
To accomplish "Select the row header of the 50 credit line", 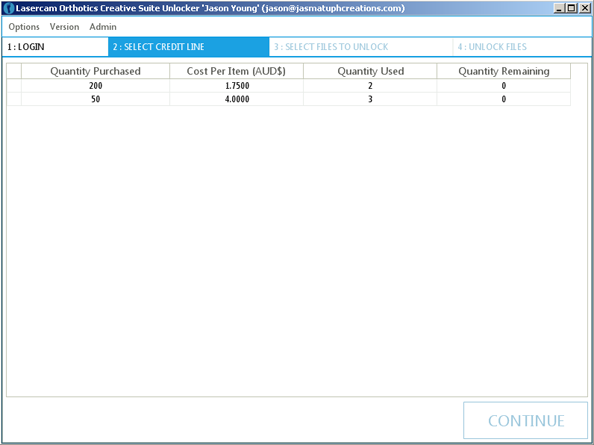I will (x=14, y=99).
